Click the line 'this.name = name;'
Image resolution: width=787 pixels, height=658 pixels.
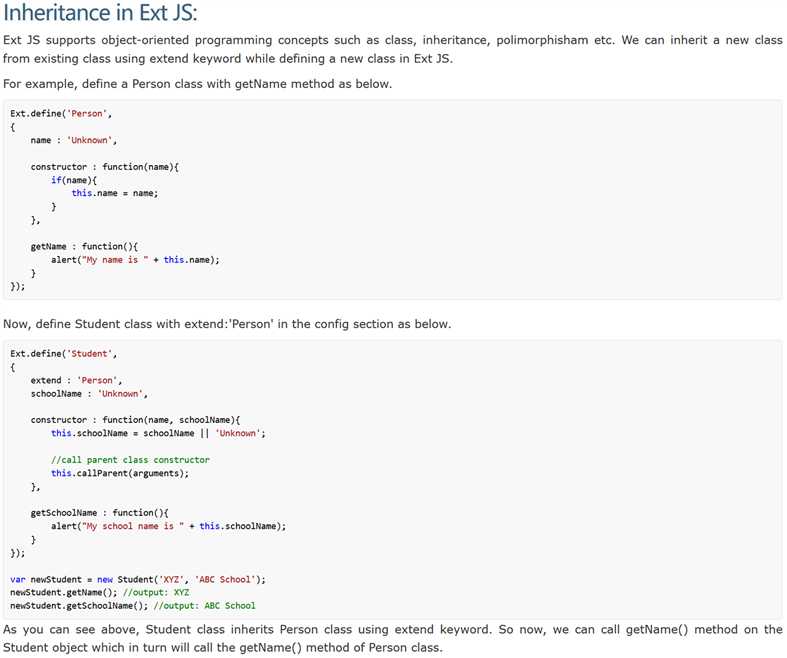[x=114, y=193]
